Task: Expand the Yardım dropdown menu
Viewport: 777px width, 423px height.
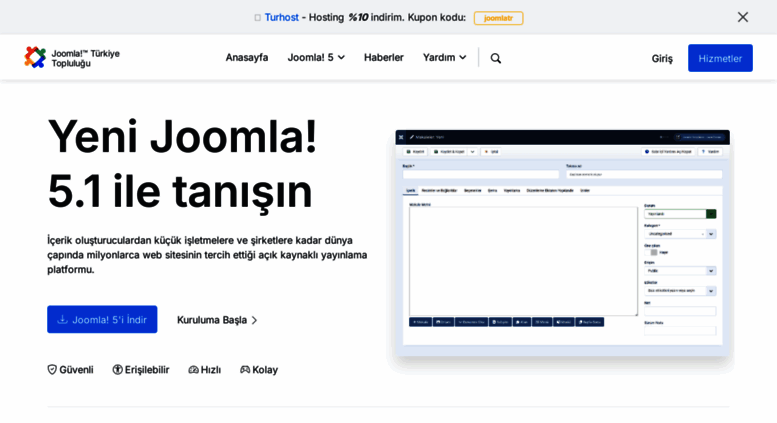Action: tap(444, 57)
